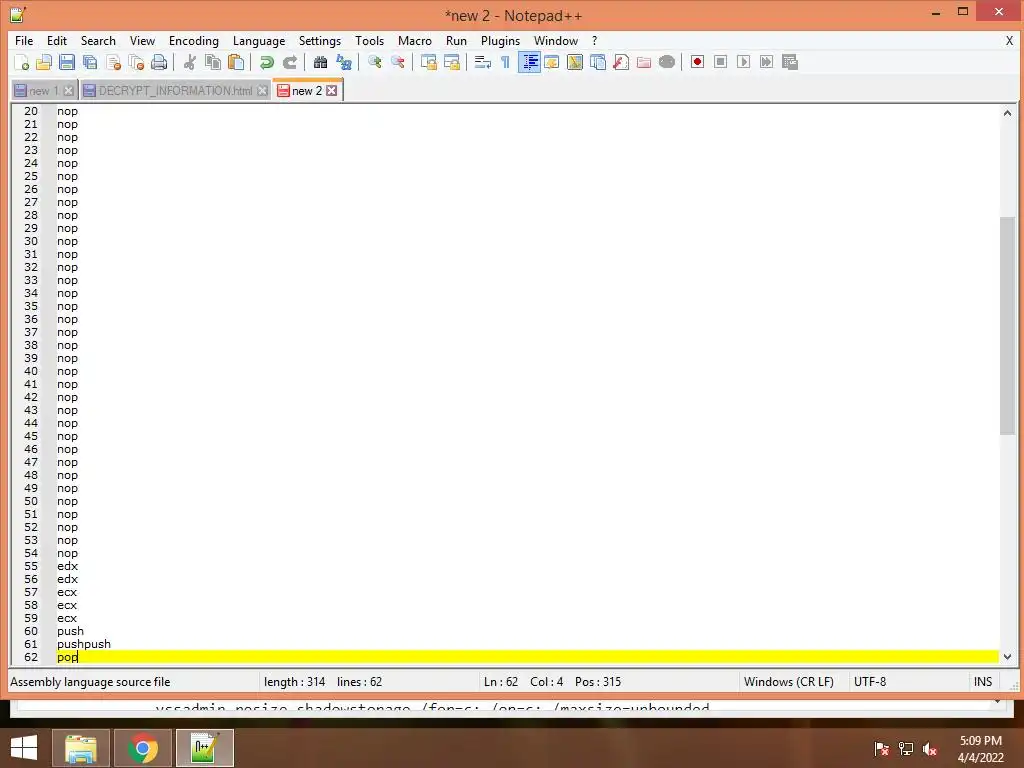The width and height of the screenshot is (1024, 768).
Task: Open the Windows Start button
Action: 24,748
